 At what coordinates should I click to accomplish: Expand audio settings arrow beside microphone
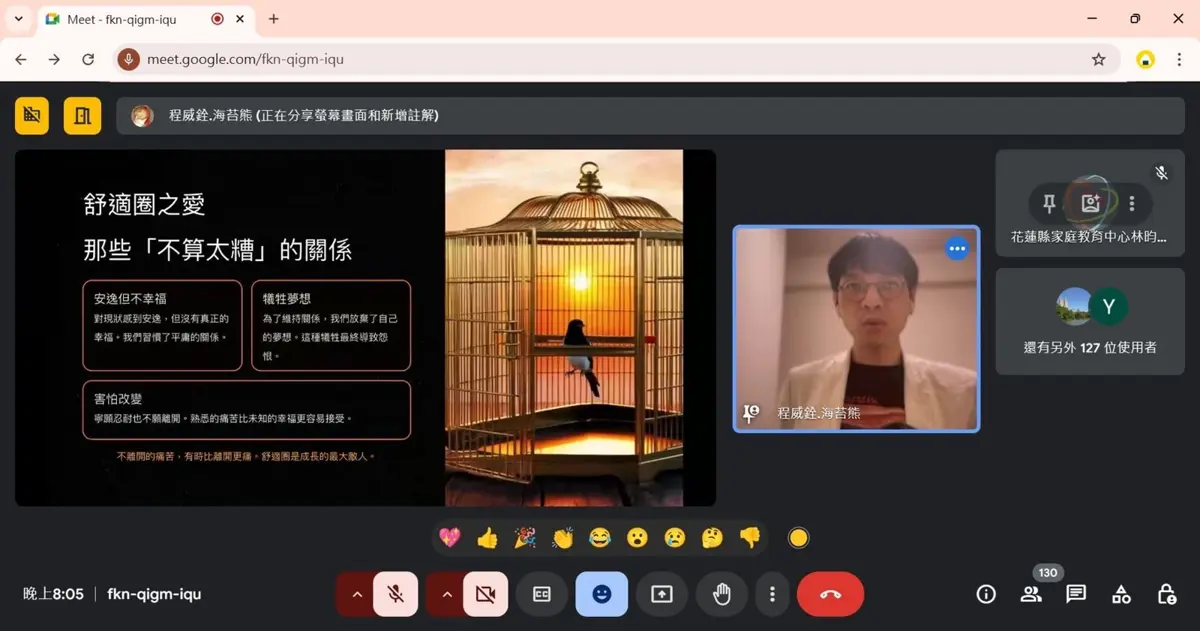pyautogui.click(x=356, y=594)
